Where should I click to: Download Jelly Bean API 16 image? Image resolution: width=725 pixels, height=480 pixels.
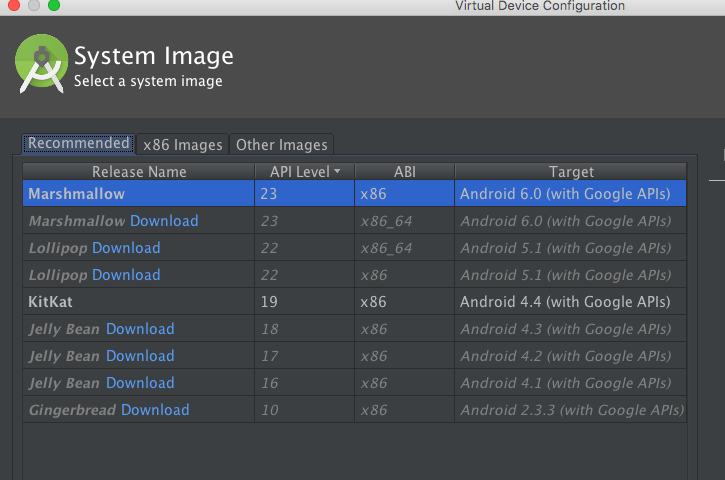click(x=140, y=383)
